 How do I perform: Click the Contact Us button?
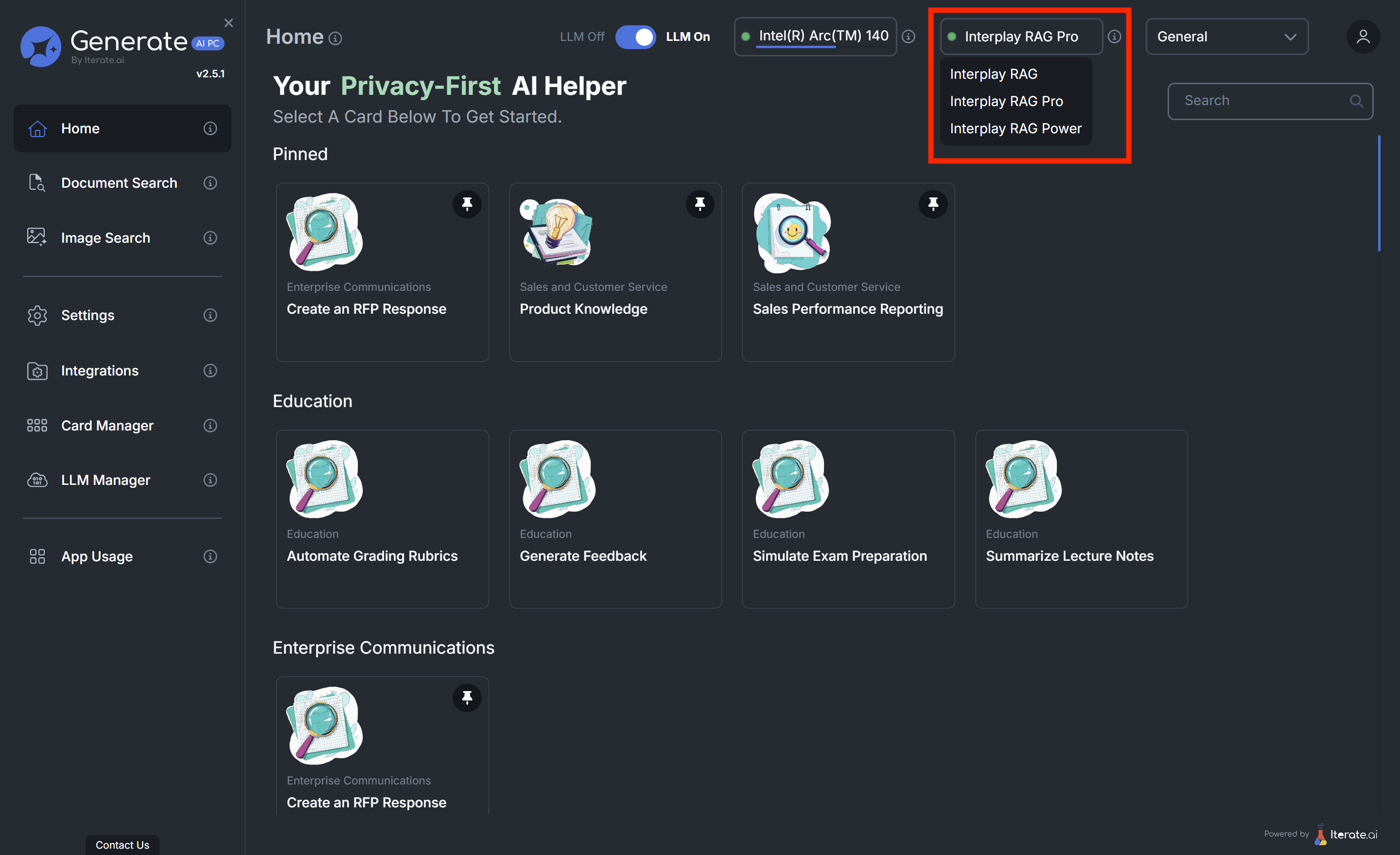point(122,845)
